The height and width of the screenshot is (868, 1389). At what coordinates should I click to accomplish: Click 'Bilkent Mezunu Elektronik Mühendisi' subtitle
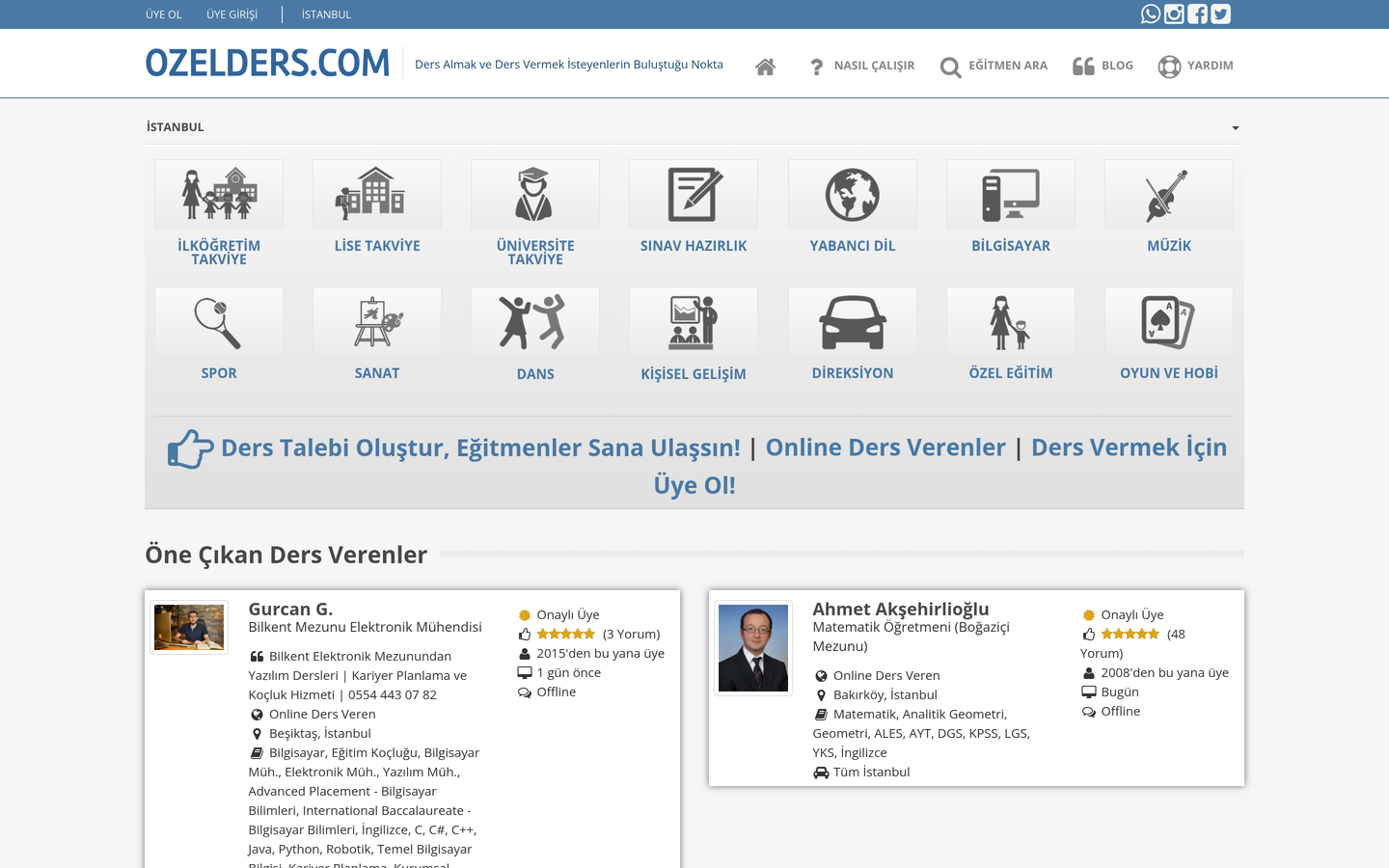point(365,627)
